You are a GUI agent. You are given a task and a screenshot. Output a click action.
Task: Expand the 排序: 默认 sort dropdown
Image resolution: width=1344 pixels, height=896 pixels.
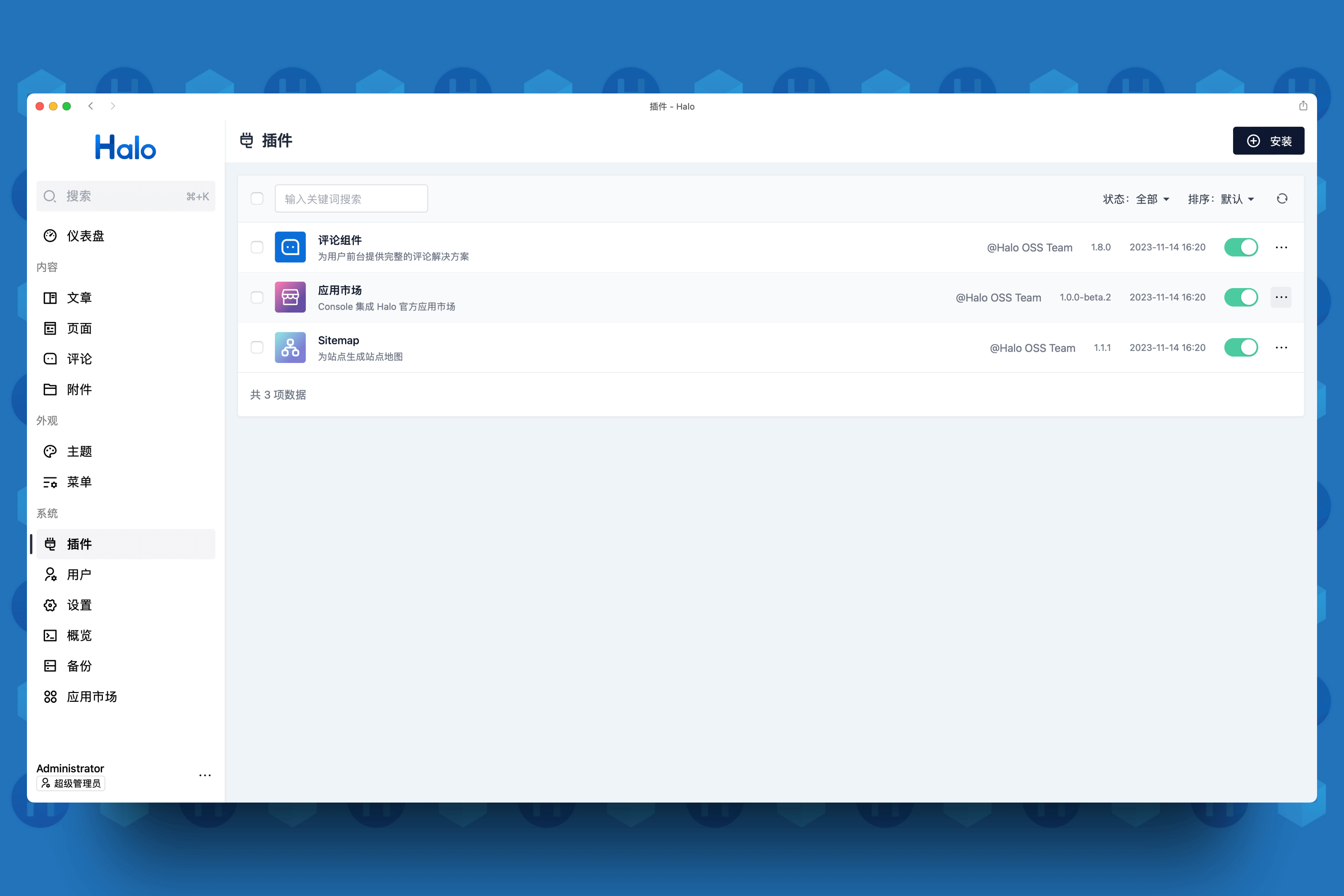[x=1221, y=199]
